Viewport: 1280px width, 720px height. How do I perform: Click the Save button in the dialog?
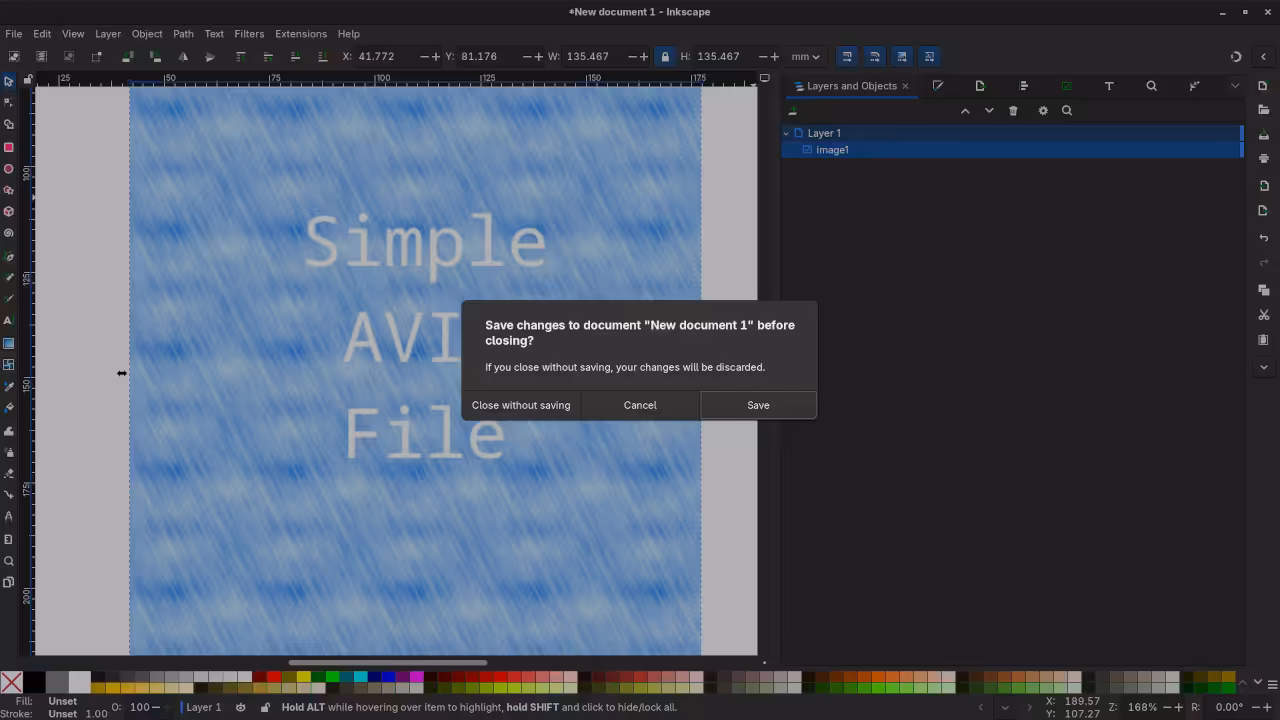point(758,405)
